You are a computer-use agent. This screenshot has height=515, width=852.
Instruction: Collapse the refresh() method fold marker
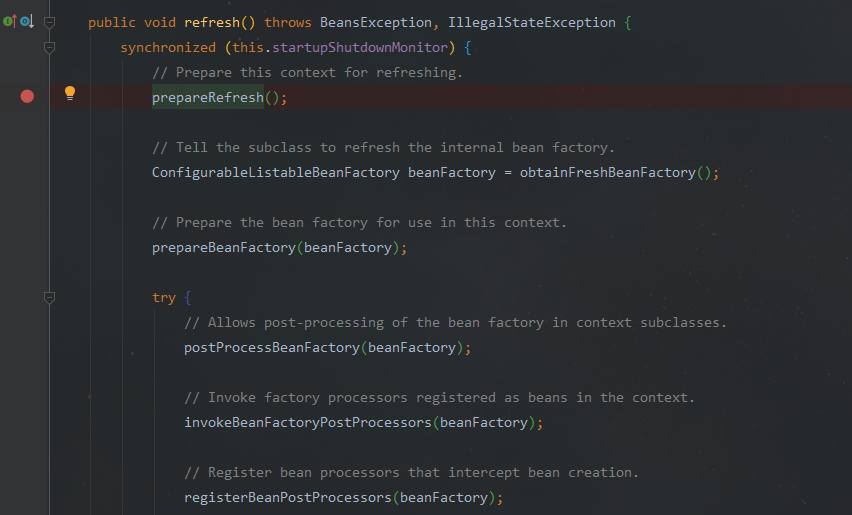[49, 22]
